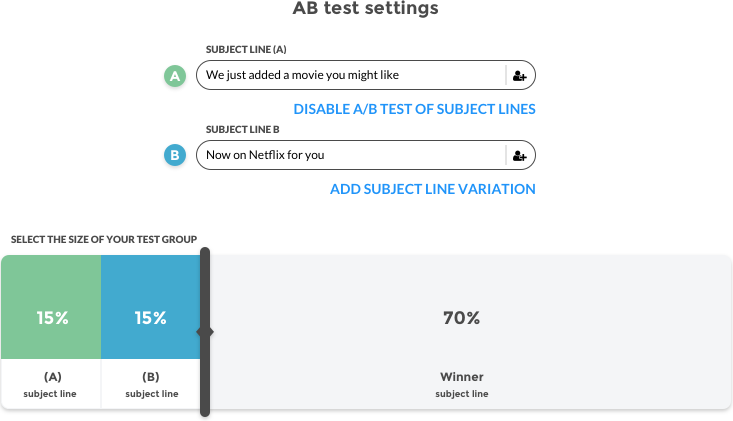This screenshot has height=421, width=733.
Task: Open personalization icon in subject line A
Action: [519, 75]
